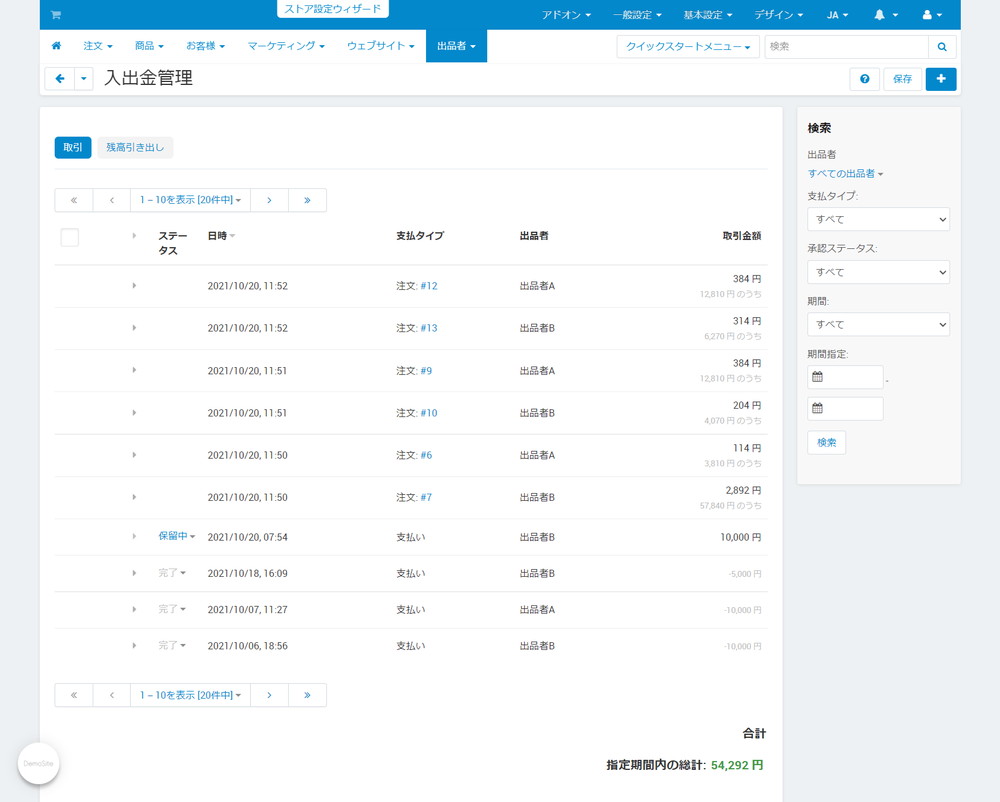Click the search magnifier button
The width and height of the screenshot is (1000, 802).
(x=941, y=47)
